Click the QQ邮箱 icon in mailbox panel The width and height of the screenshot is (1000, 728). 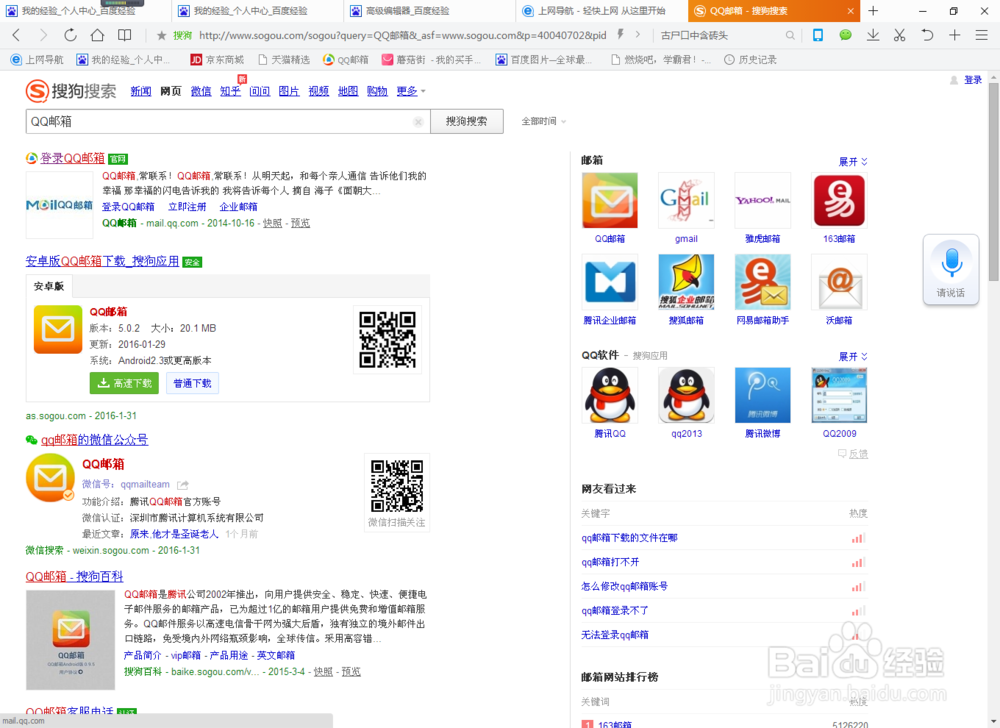click(x=610, y=200)
